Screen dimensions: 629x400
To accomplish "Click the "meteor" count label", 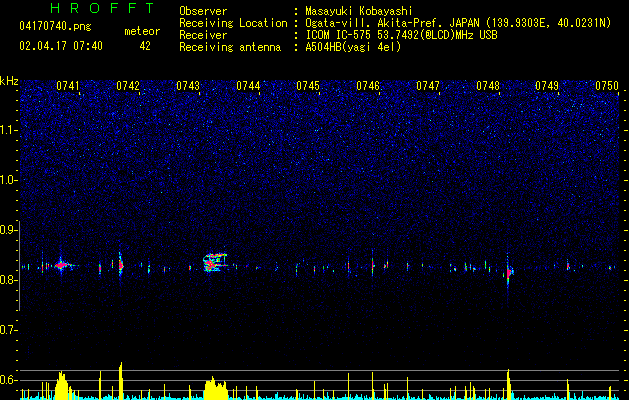I will (142, 31).
